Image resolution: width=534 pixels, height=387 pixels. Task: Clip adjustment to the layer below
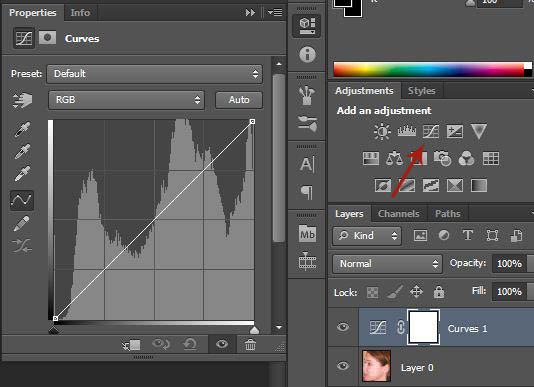(x=131, y=345)
